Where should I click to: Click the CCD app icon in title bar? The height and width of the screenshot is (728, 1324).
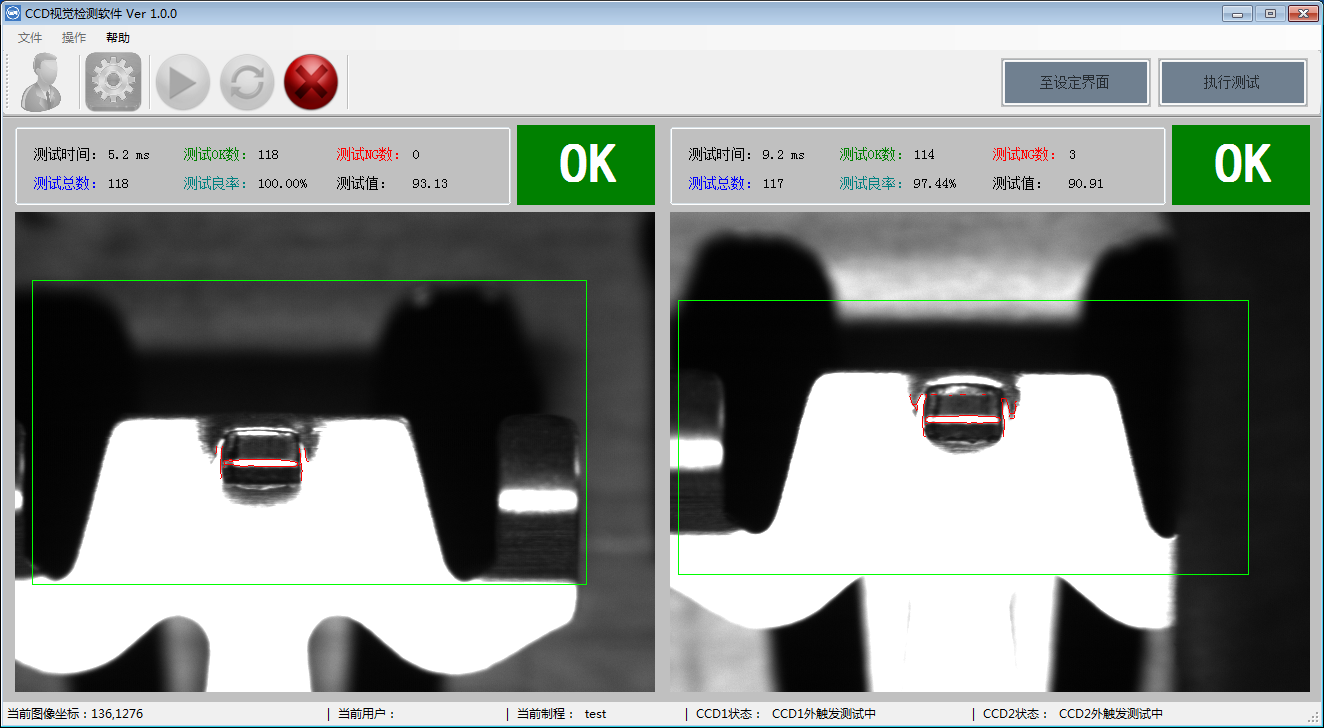coord(13,13)
